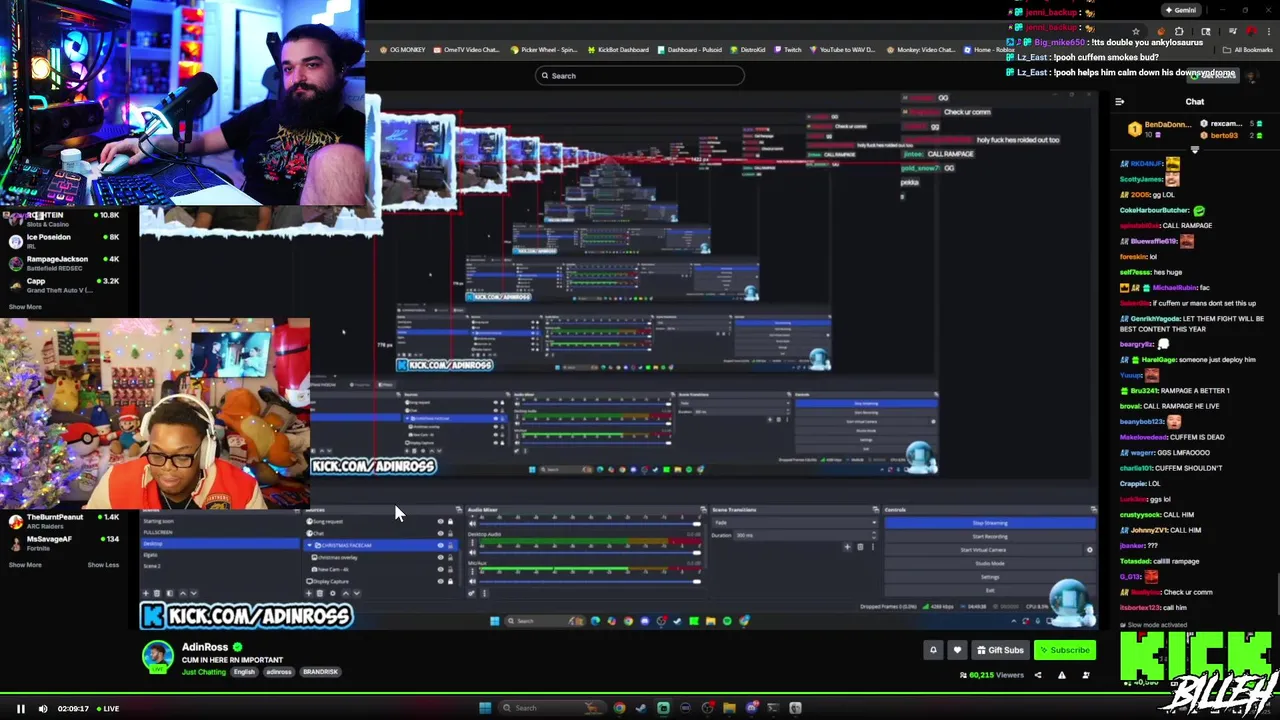1280x720 pixels.
Task: Click the share icon next to viewer count
Action: [1037, 675]
